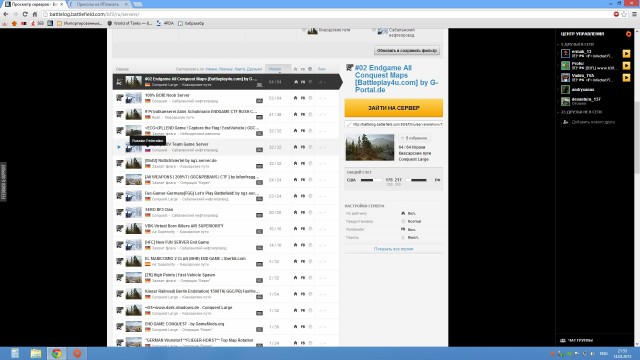Open the Chrome menu hamburger icon

634,14
